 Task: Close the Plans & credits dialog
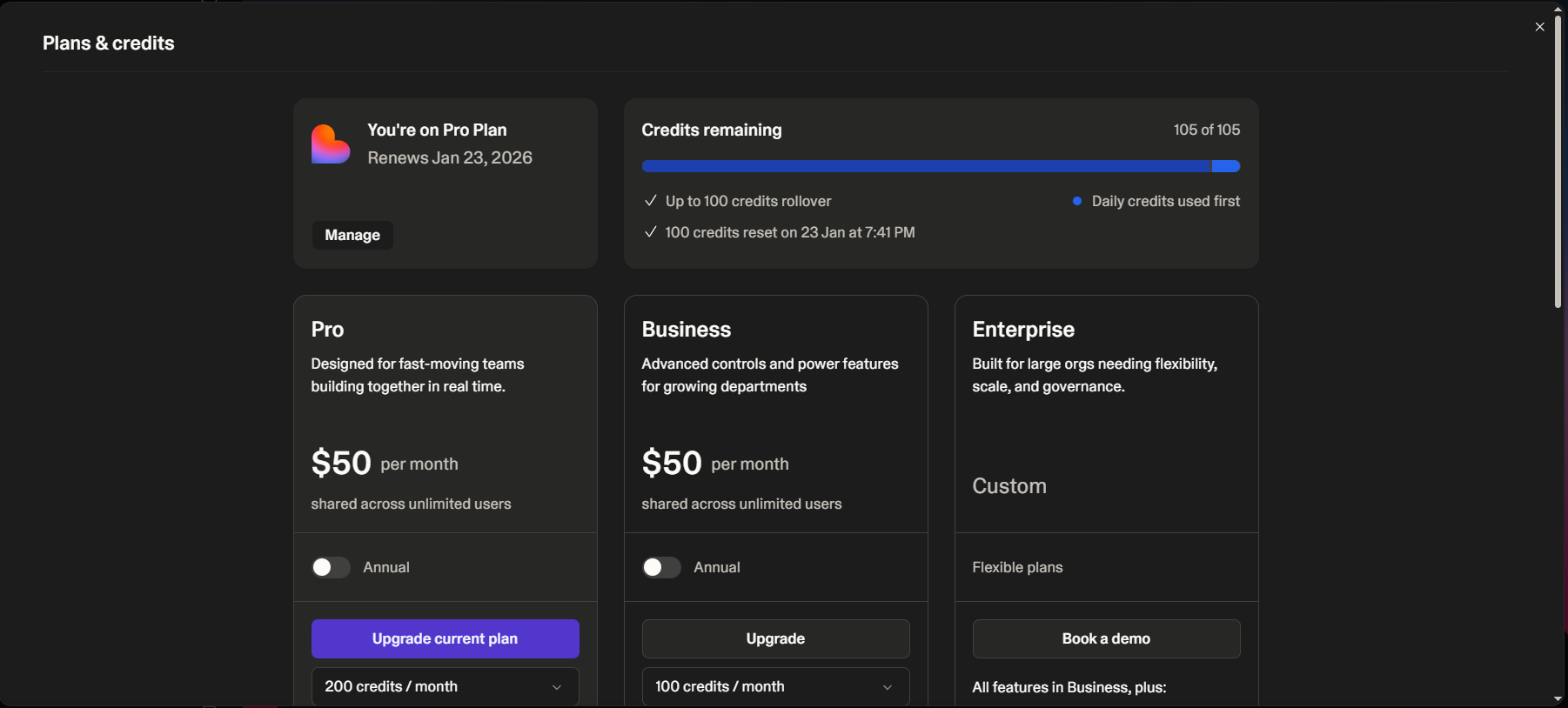tap(1539, 27)
